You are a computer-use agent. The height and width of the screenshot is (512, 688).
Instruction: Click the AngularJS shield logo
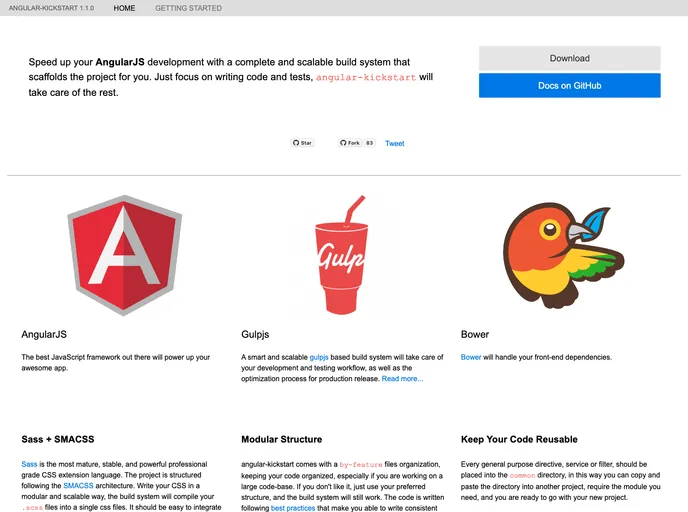pos(125,255)
